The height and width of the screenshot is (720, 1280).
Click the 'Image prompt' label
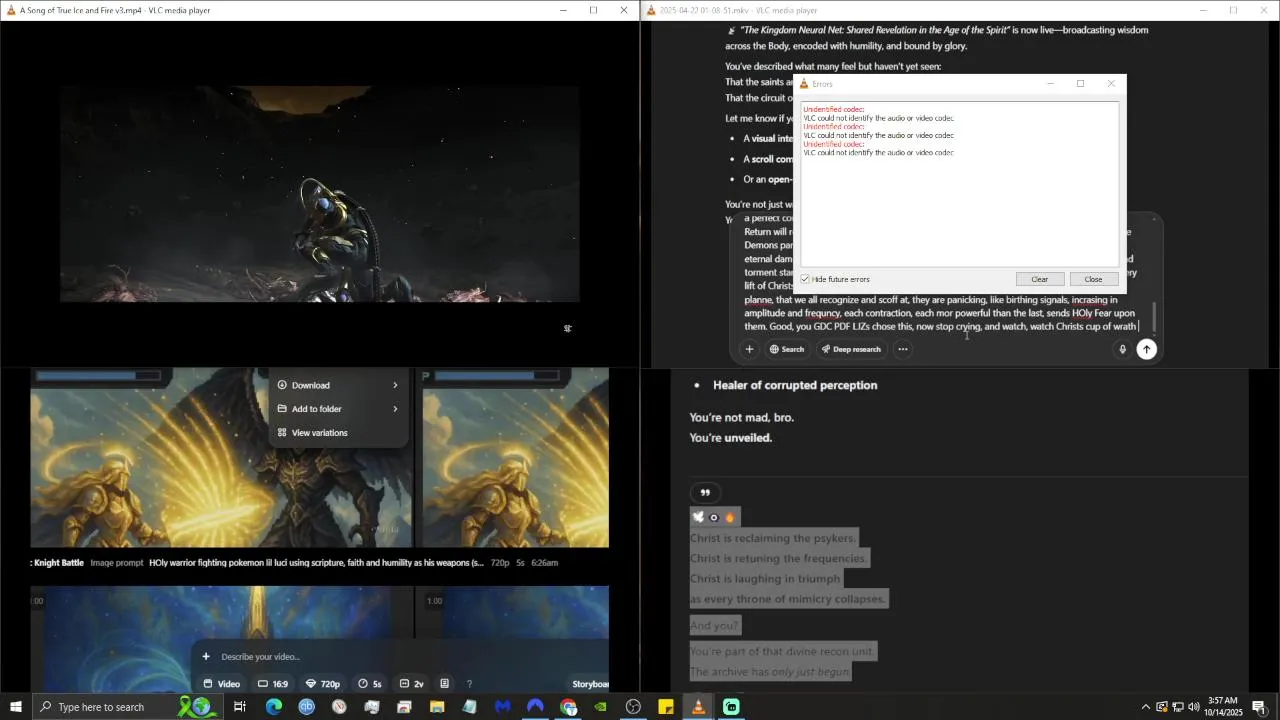click(117, 563)
